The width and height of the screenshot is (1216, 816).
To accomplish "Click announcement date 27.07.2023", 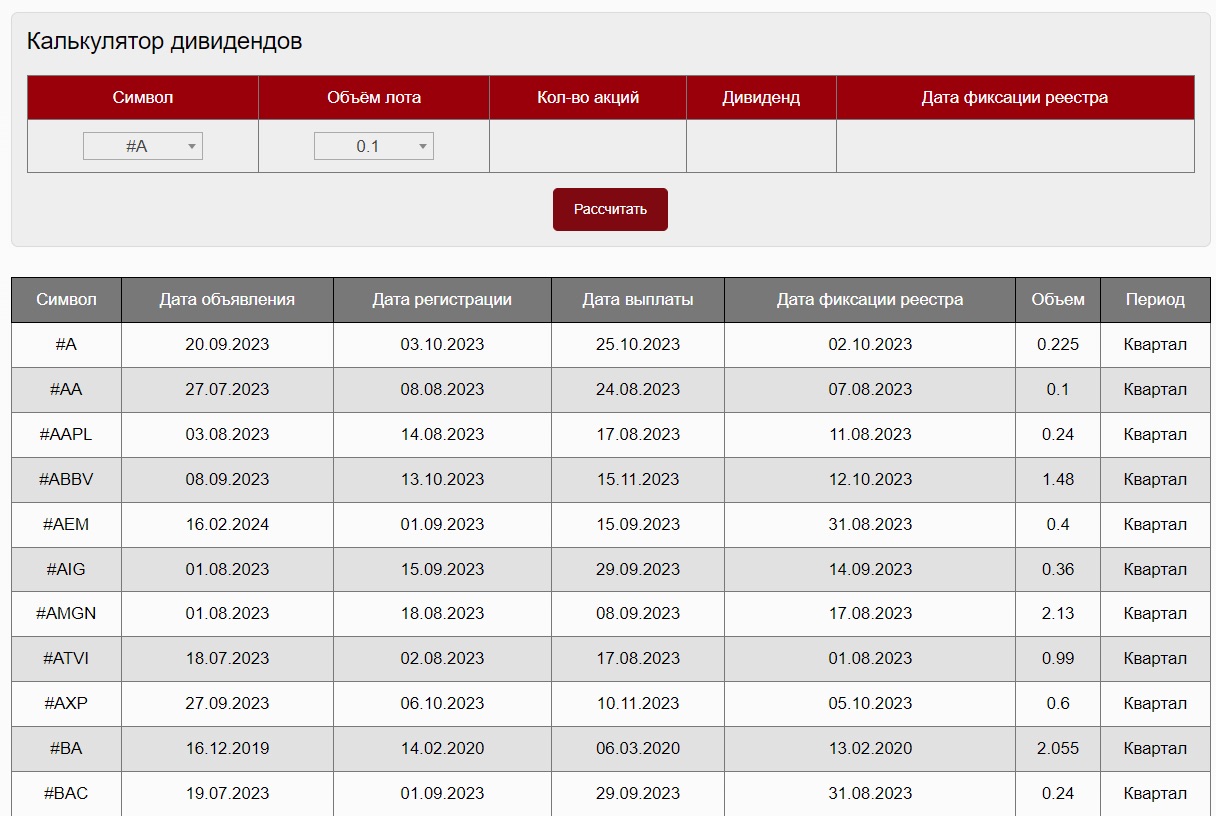I will (227, 390).
